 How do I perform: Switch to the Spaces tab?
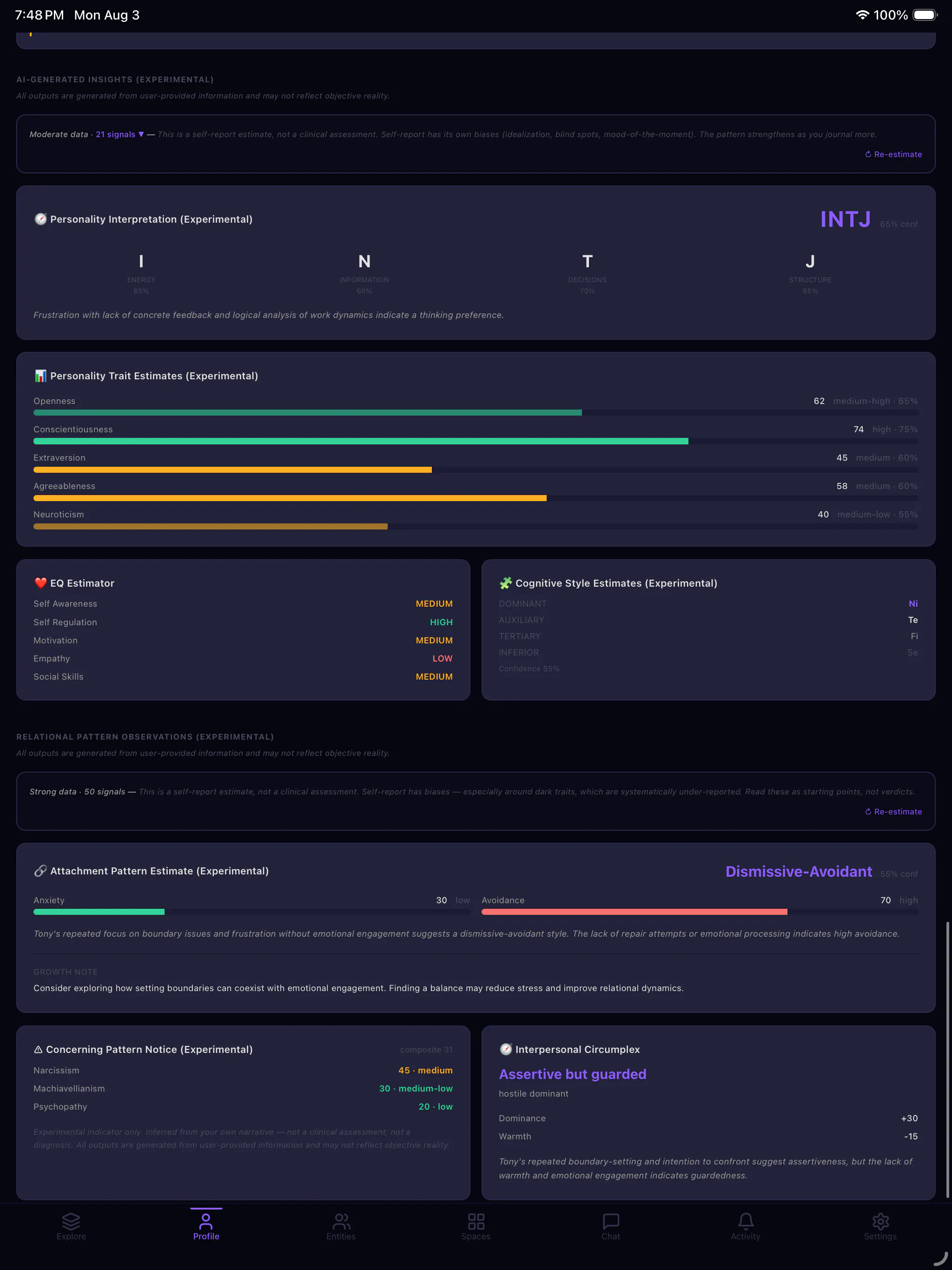click(x=476, y=1226)
